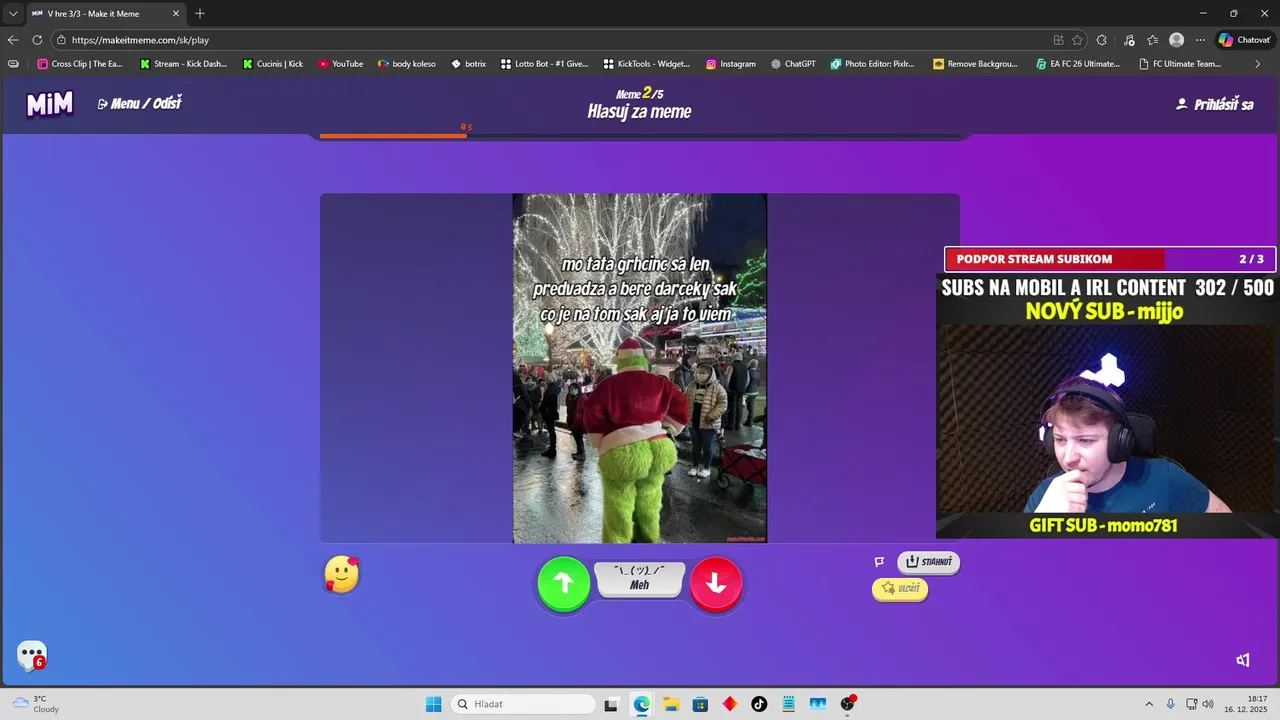
Task: Open Microsoft Edge from taskbar
Action: point(641,704)
